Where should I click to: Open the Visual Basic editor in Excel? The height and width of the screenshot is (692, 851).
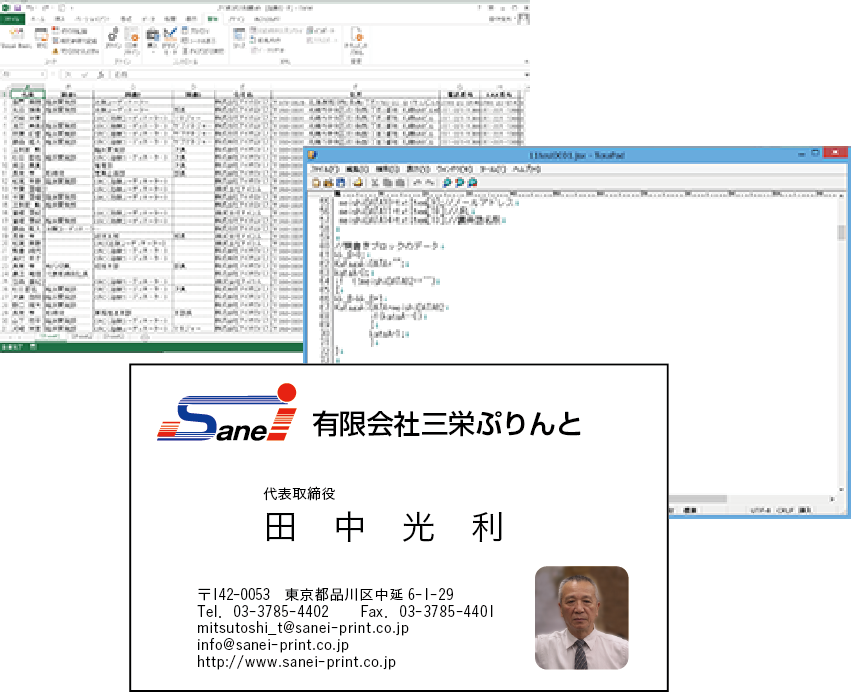(x=16, y=39)
